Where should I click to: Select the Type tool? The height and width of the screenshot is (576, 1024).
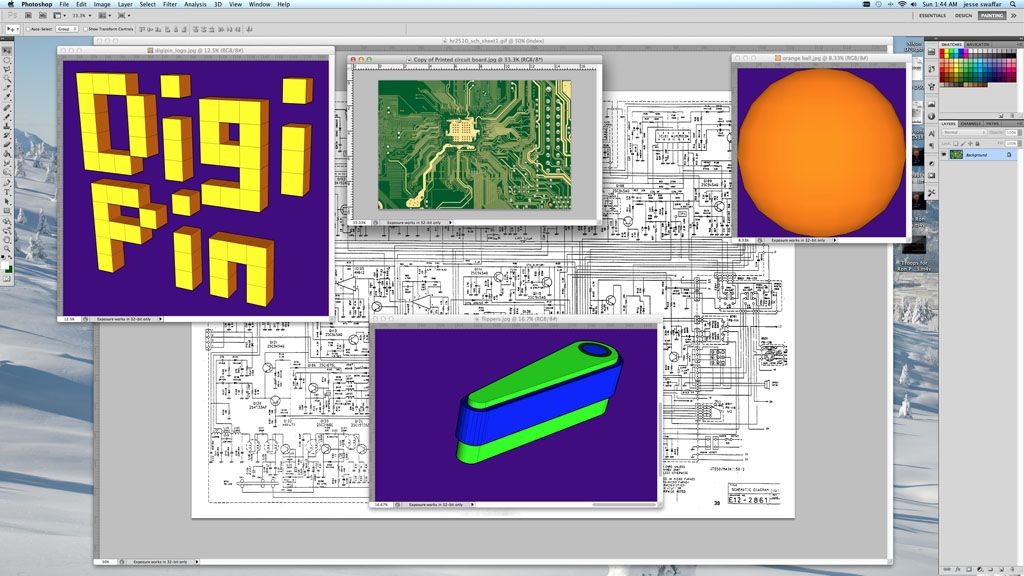tap(7, 192)
